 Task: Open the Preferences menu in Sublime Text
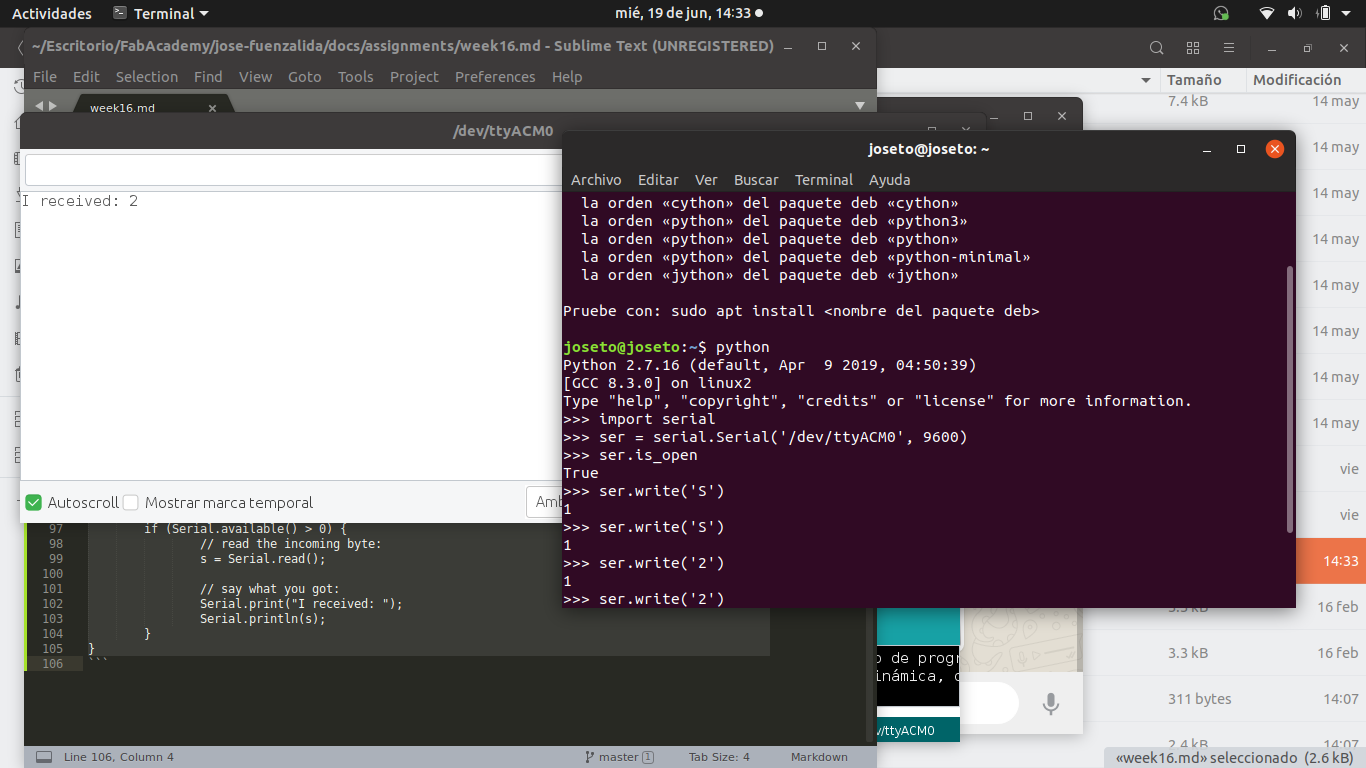click(495, 77)
